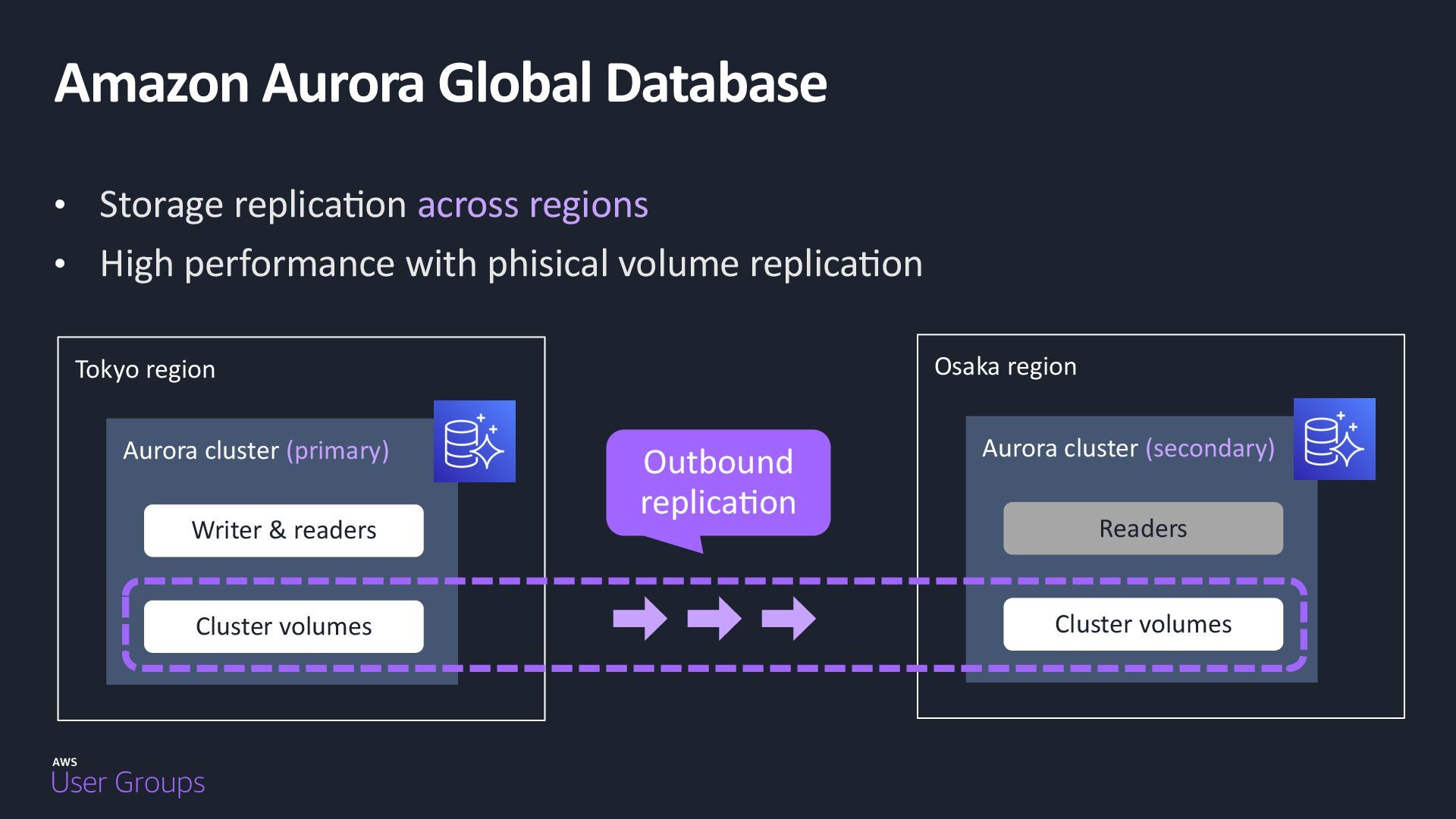
Task: Select Osaka Cluster volumes box
Action: [1143, 624]
